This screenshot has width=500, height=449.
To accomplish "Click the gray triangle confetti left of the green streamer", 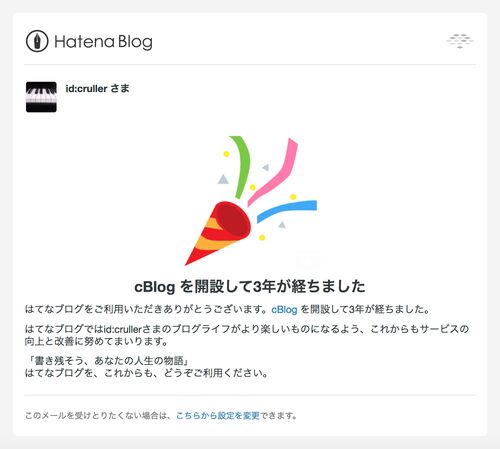I will [x=223, y=180].
